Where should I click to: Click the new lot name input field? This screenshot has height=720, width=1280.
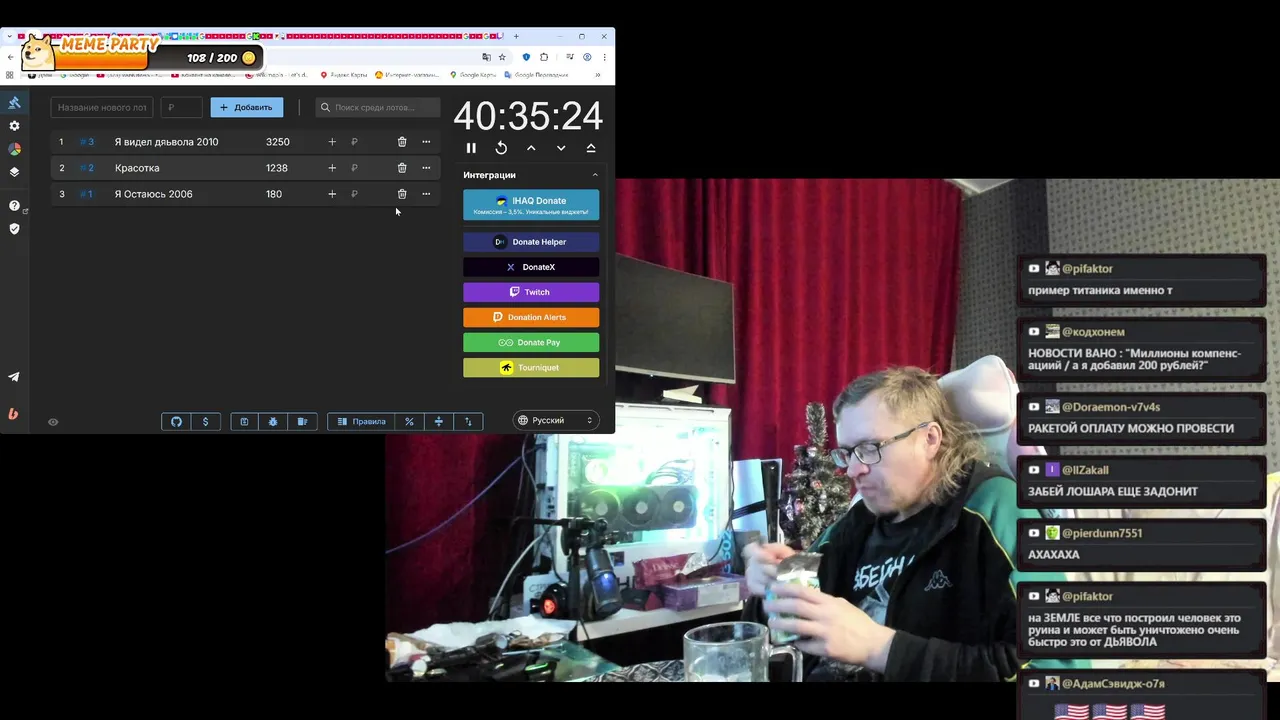pos(102,107)
